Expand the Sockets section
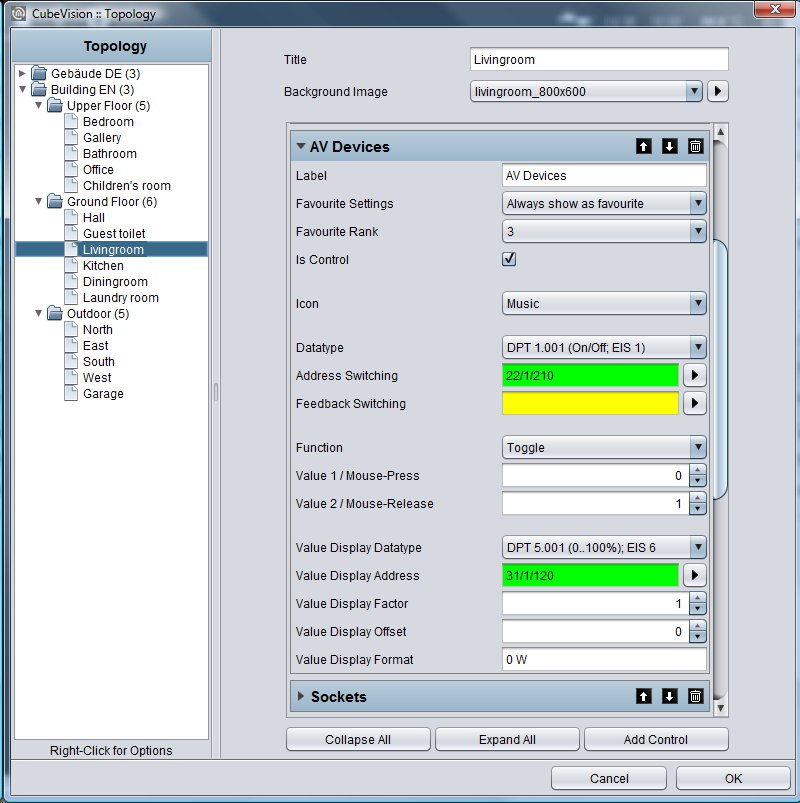Viewport: 800px width, 803px height. [x=301, y=696]
